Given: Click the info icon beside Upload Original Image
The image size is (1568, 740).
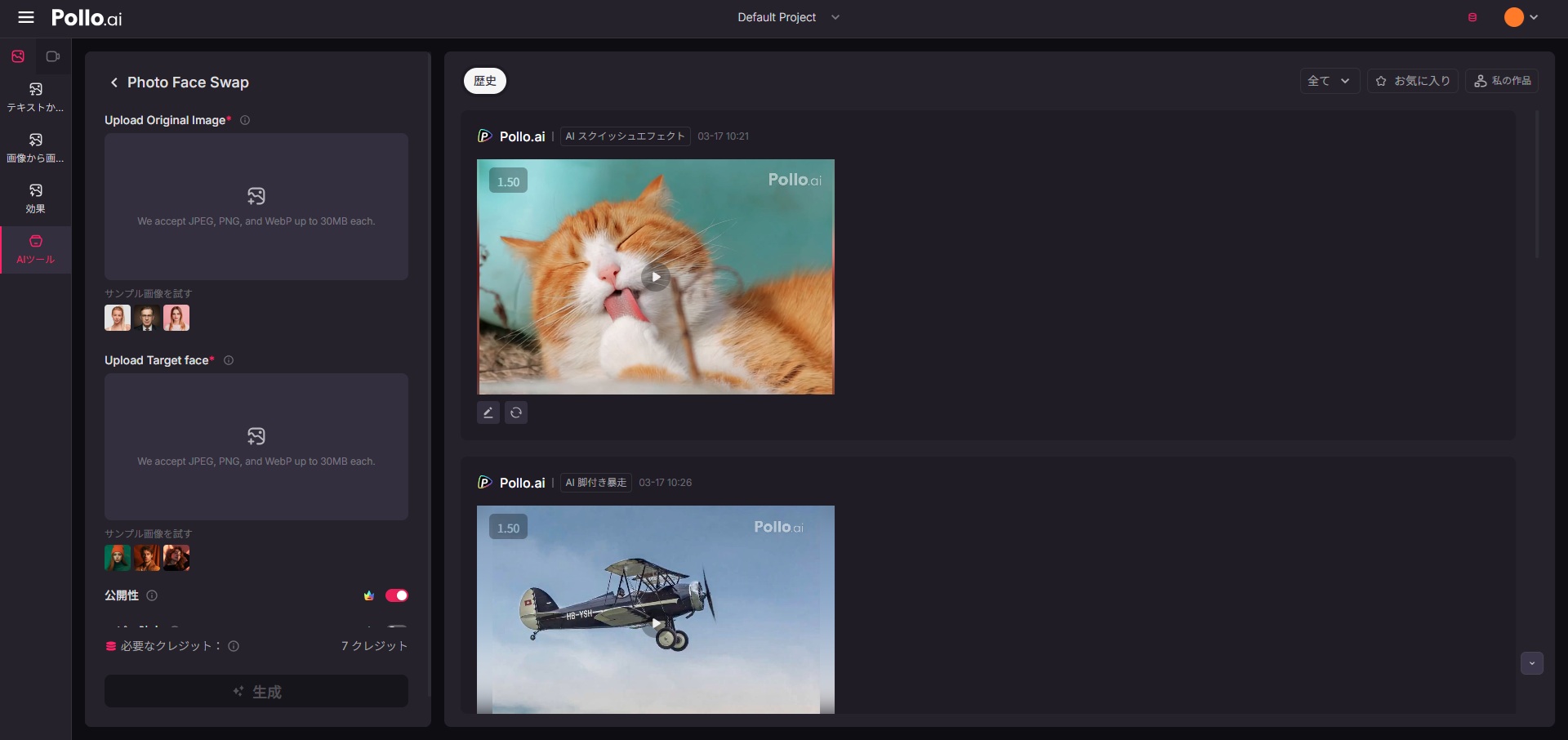Looking at the screenshot, I should [245, 120].
